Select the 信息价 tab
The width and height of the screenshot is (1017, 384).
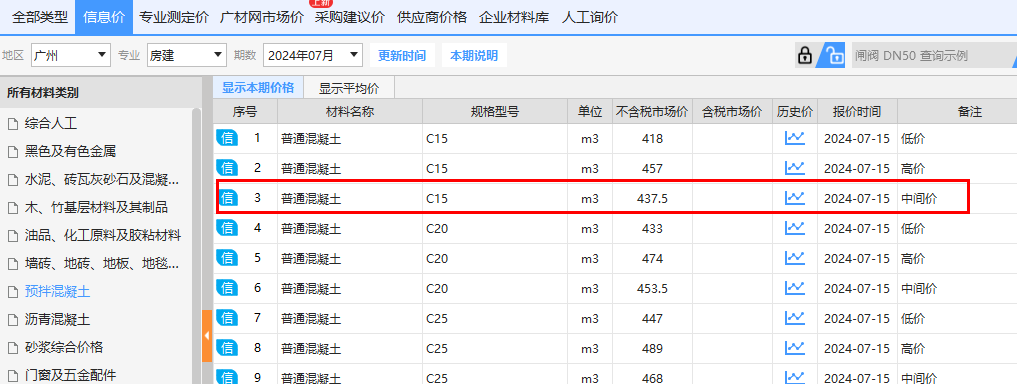coord(104,18)
